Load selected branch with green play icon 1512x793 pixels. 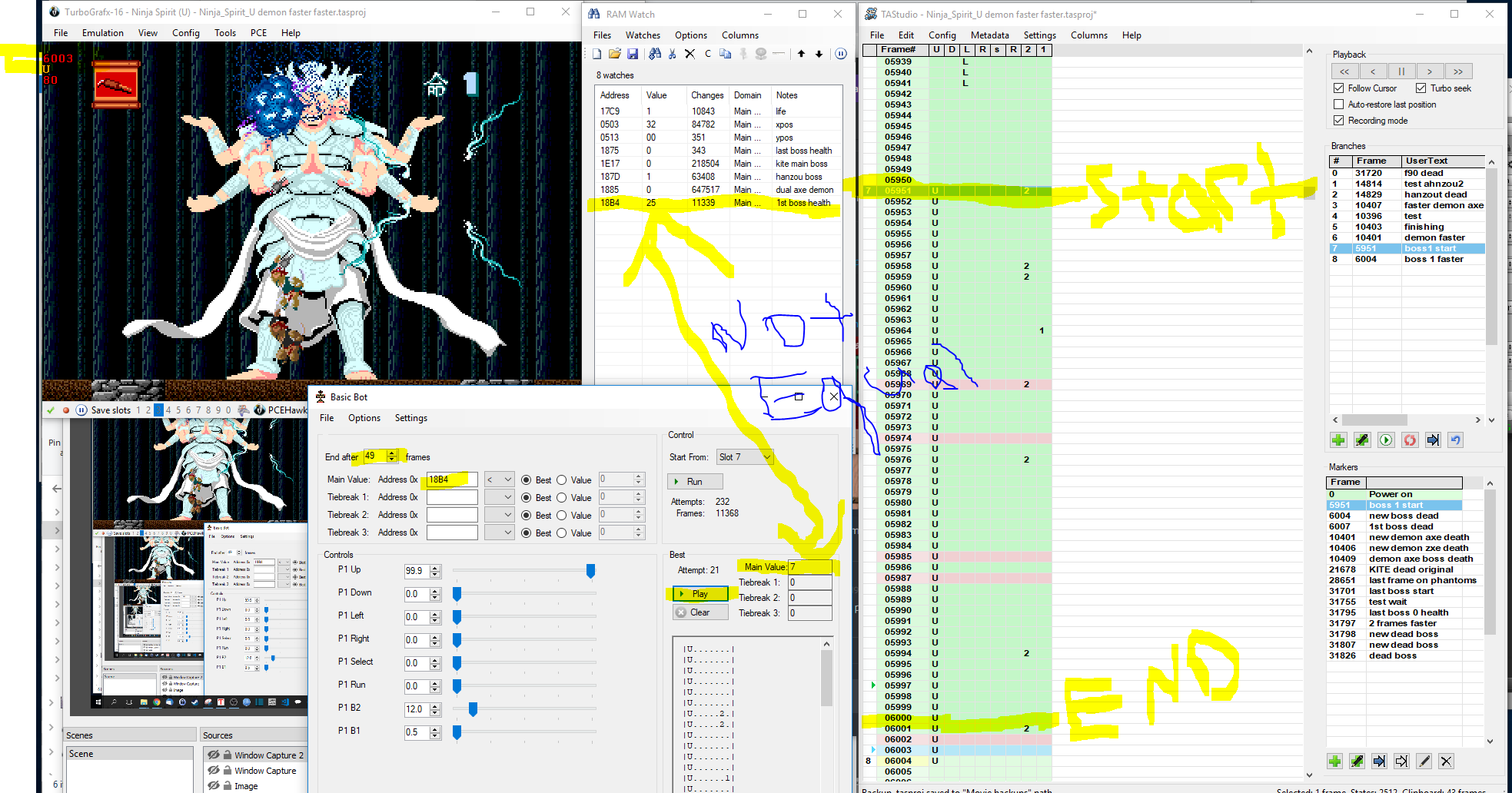pyautogui.click(x=1386, y=440)
